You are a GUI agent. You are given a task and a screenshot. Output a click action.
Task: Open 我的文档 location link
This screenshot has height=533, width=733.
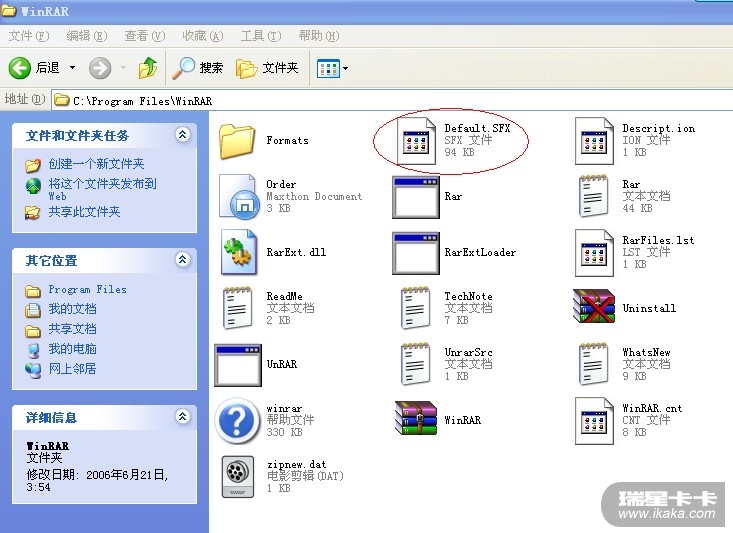click(72, 309)
